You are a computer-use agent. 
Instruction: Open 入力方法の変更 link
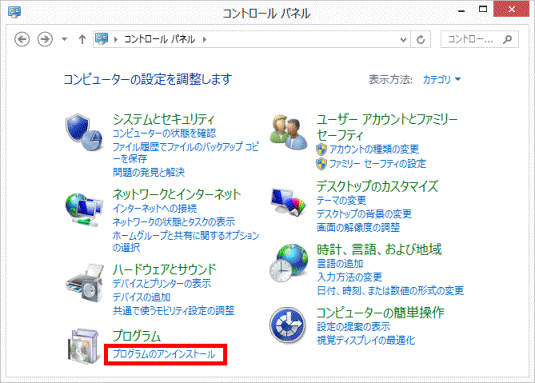point(349,277)
